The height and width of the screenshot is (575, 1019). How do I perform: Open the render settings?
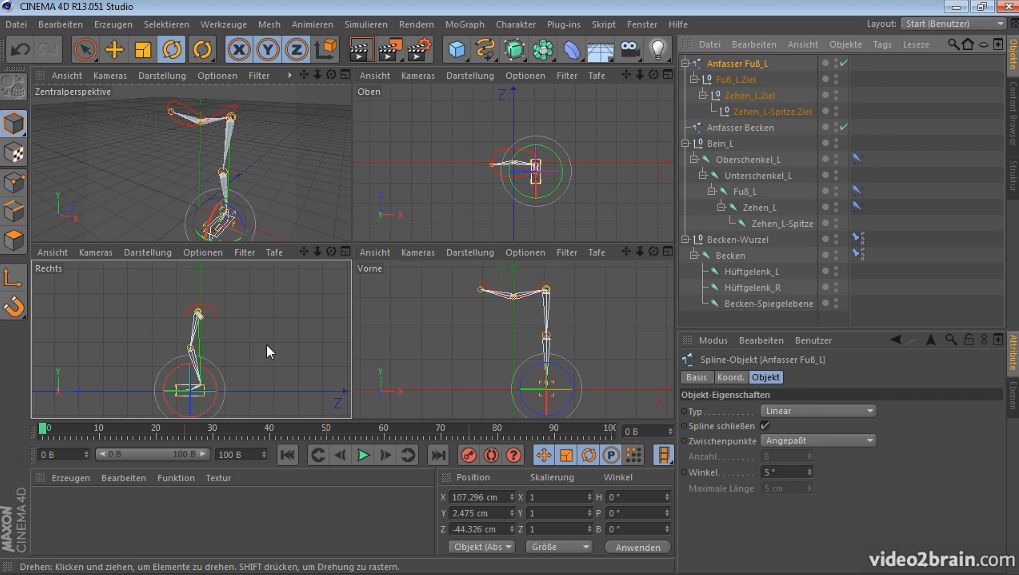click(x=419, y=49)
